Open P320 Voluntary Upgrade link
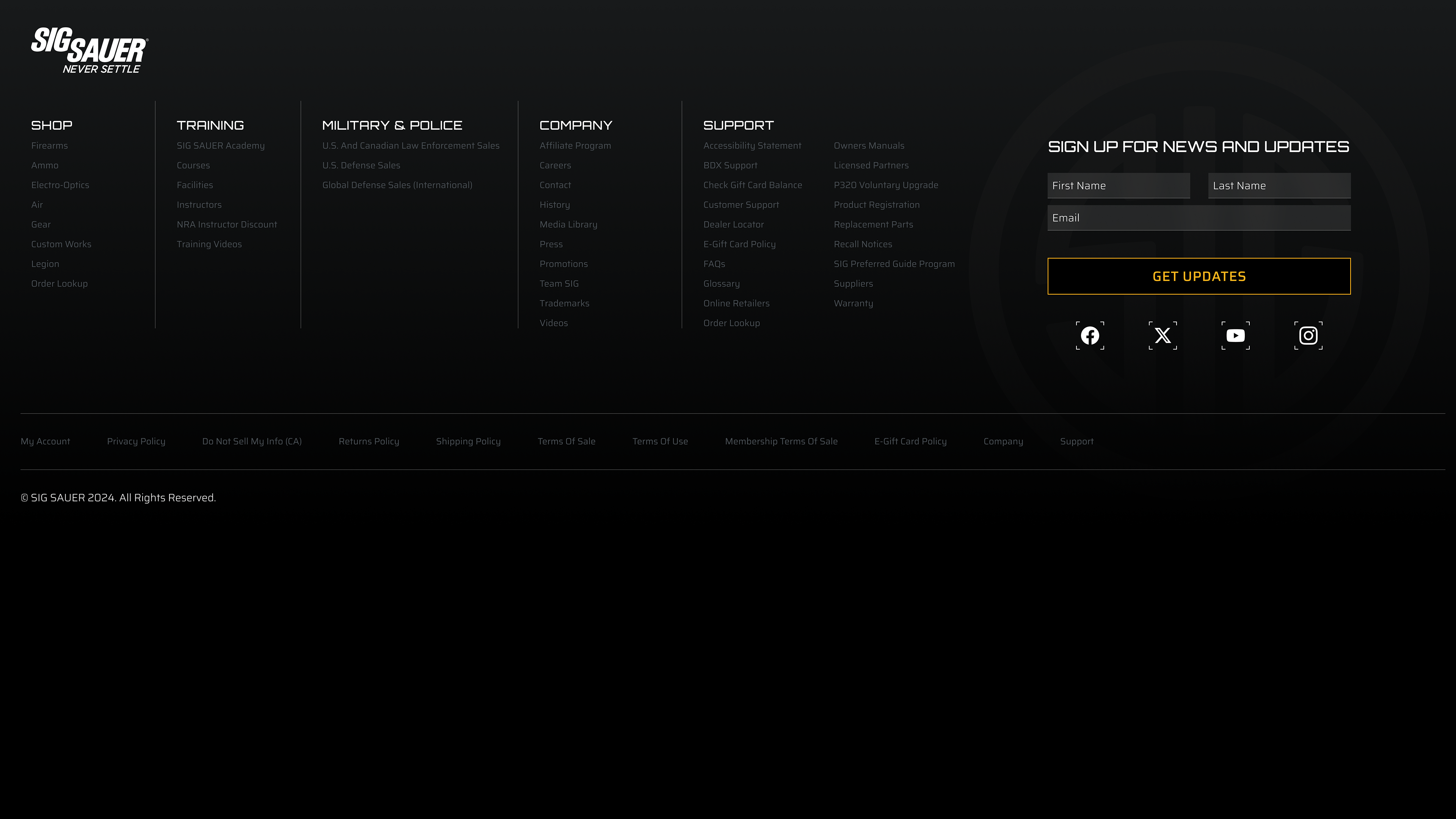 pyautogui.click(x=886, y=185)
